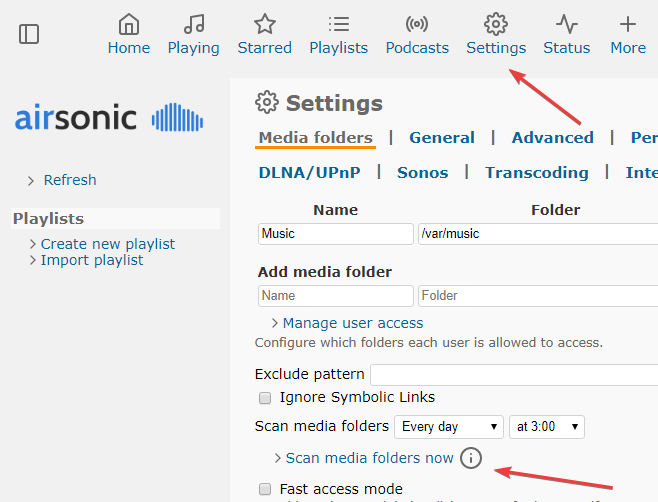The width and height of the screenshot is (658, 502).
Task: Click the Home house icon
Action: coord(129,24)
